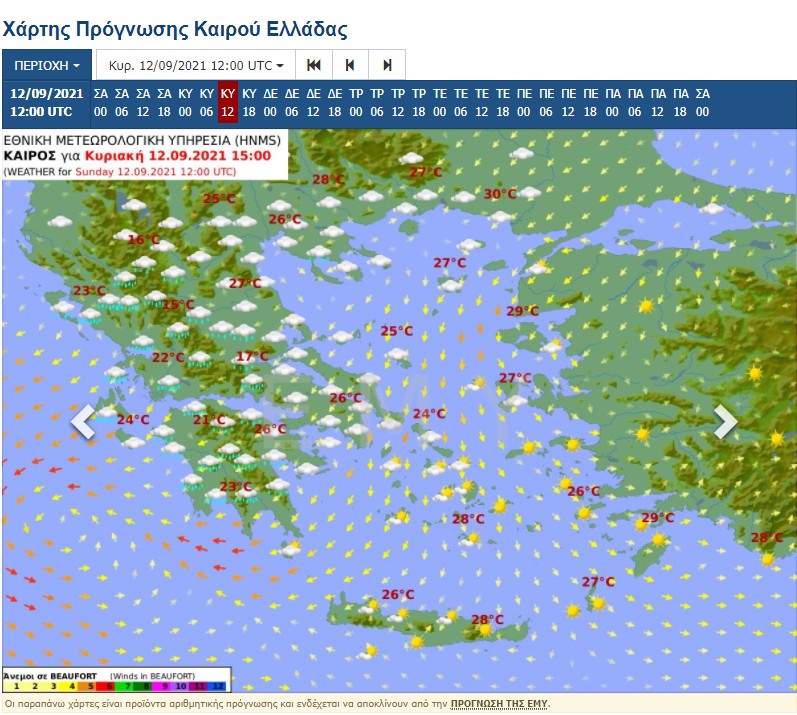Select ΠΑ 18 in the timeline
This screenshot has width=797, height=715.
[x=681, y=102]
